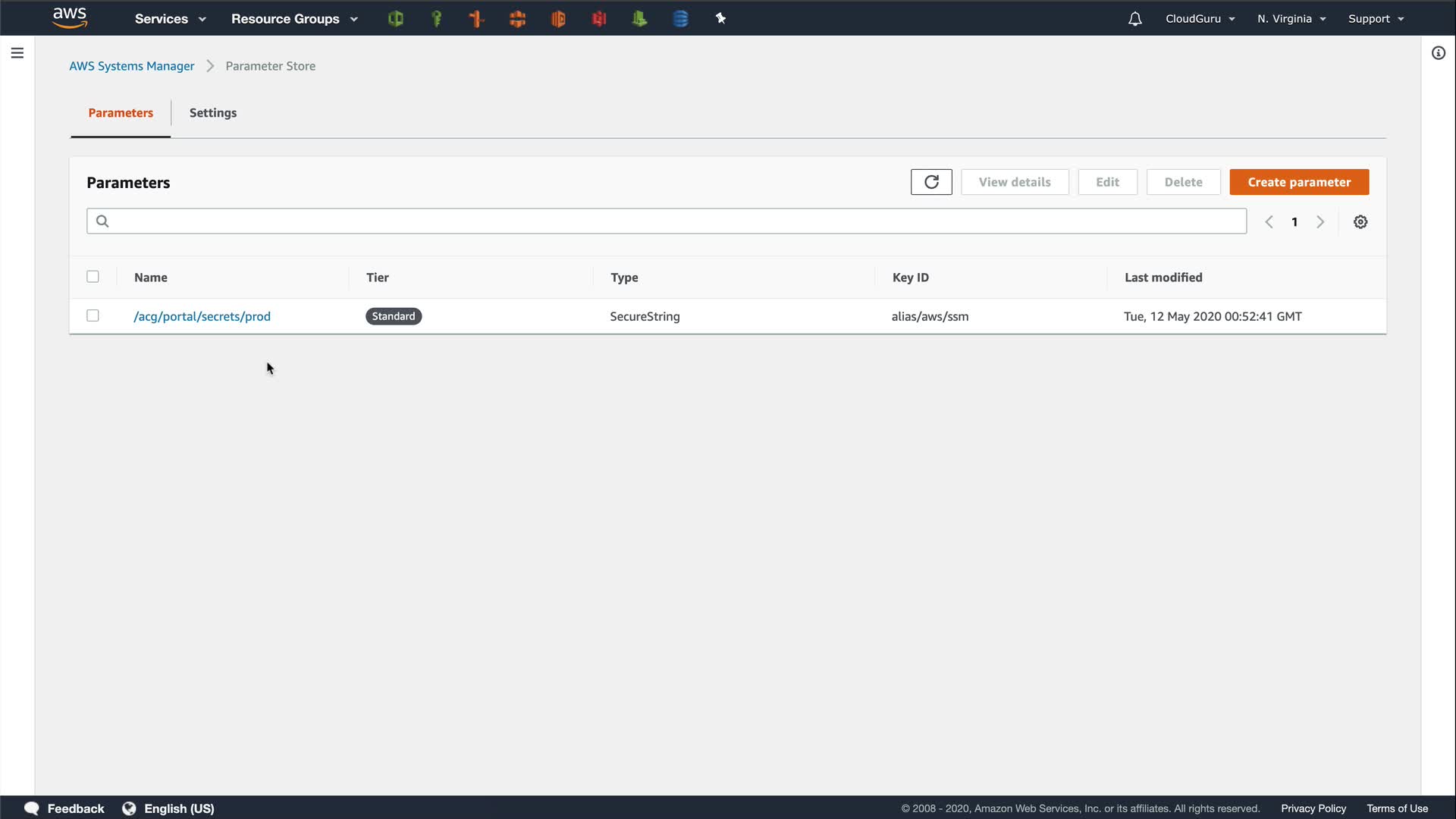Open the red S3 shortcut icon

599,19
